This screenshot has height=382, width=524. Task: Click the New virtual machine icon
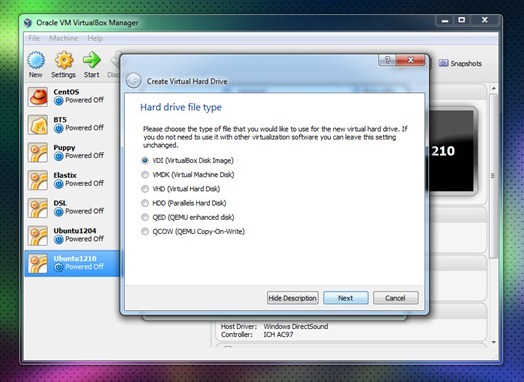[x=36, y=61]
